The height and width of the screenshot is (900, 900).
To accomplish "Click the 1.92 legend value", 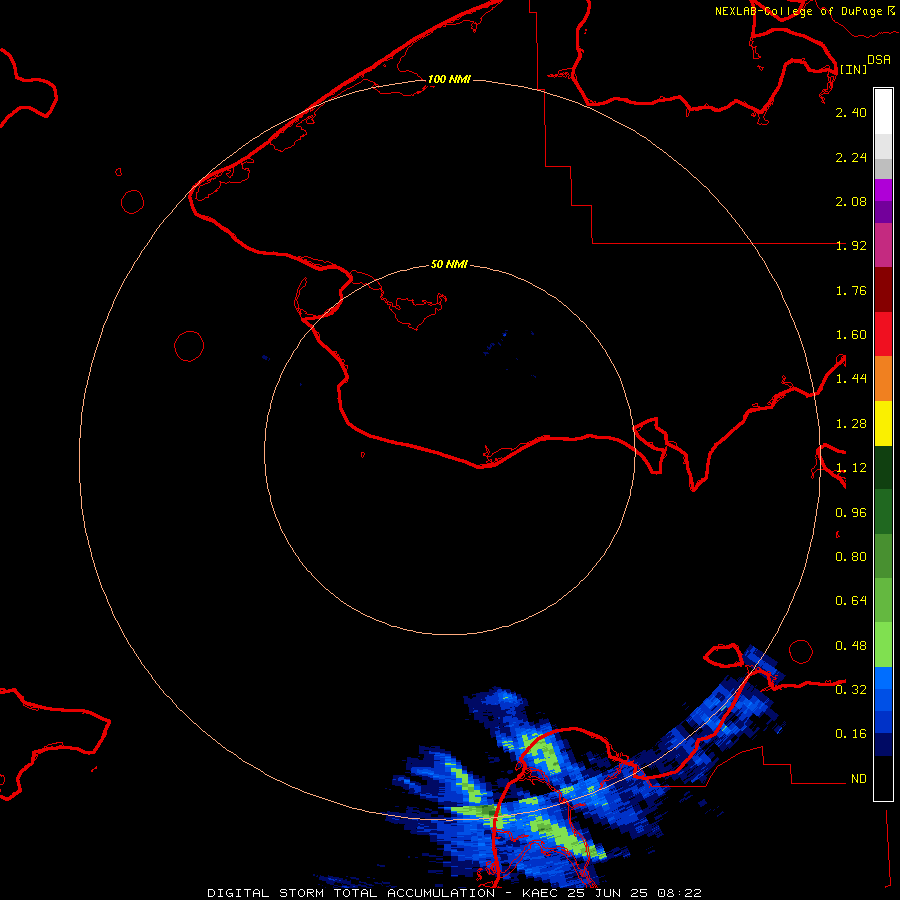I will coord(851,246).
